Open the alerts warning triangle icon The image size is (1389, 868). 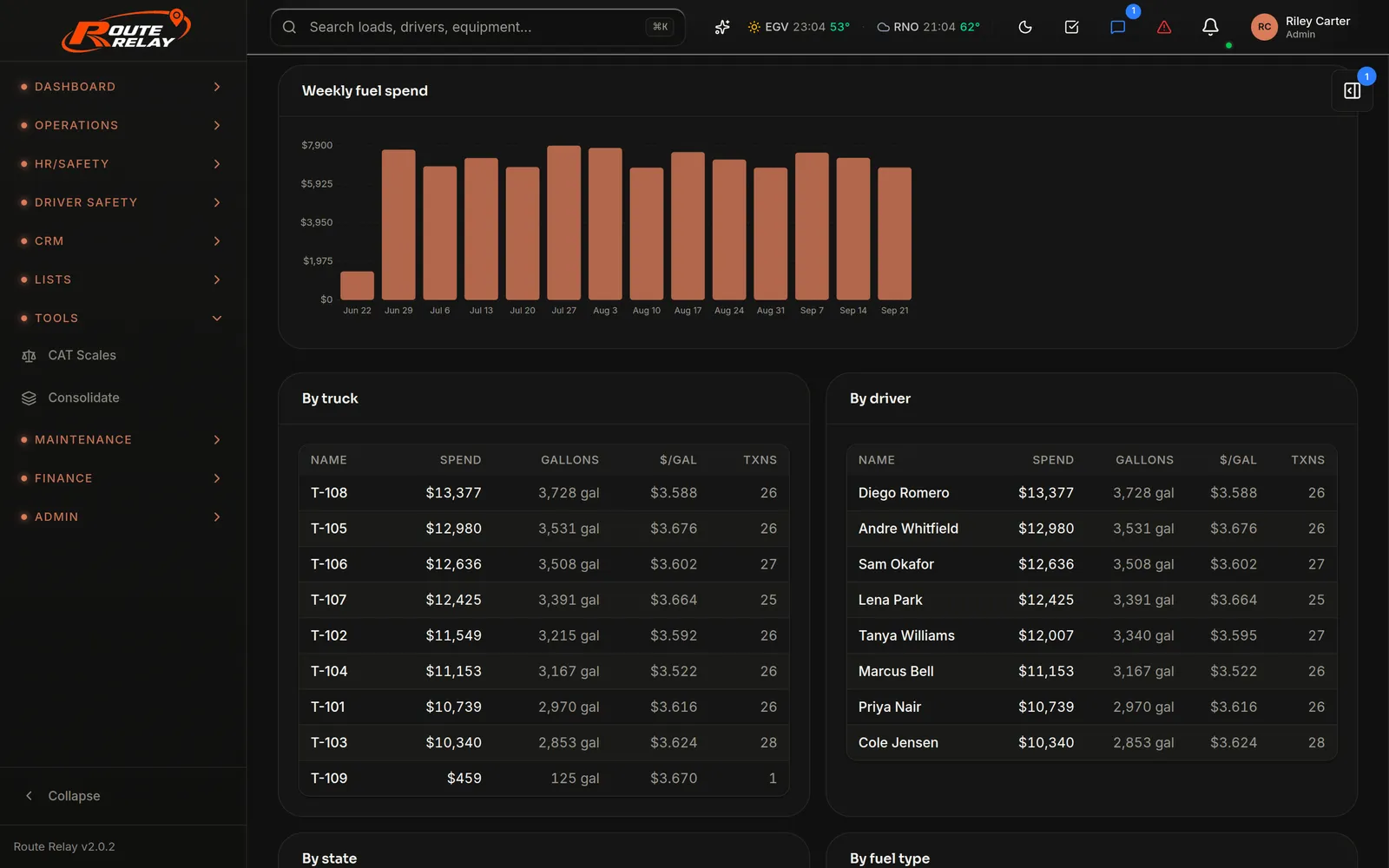click(1164, 27)
